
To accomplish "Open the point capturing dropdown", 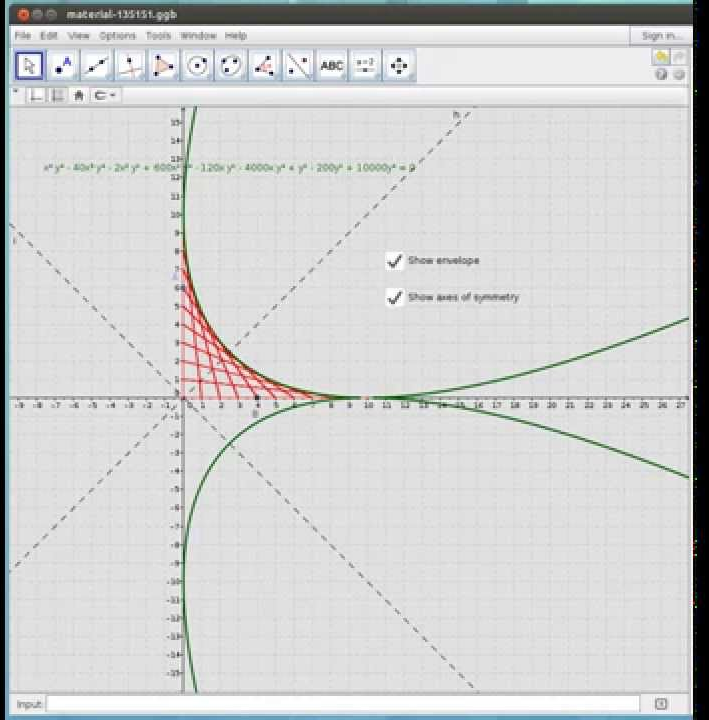I will [x=105, y=96].
